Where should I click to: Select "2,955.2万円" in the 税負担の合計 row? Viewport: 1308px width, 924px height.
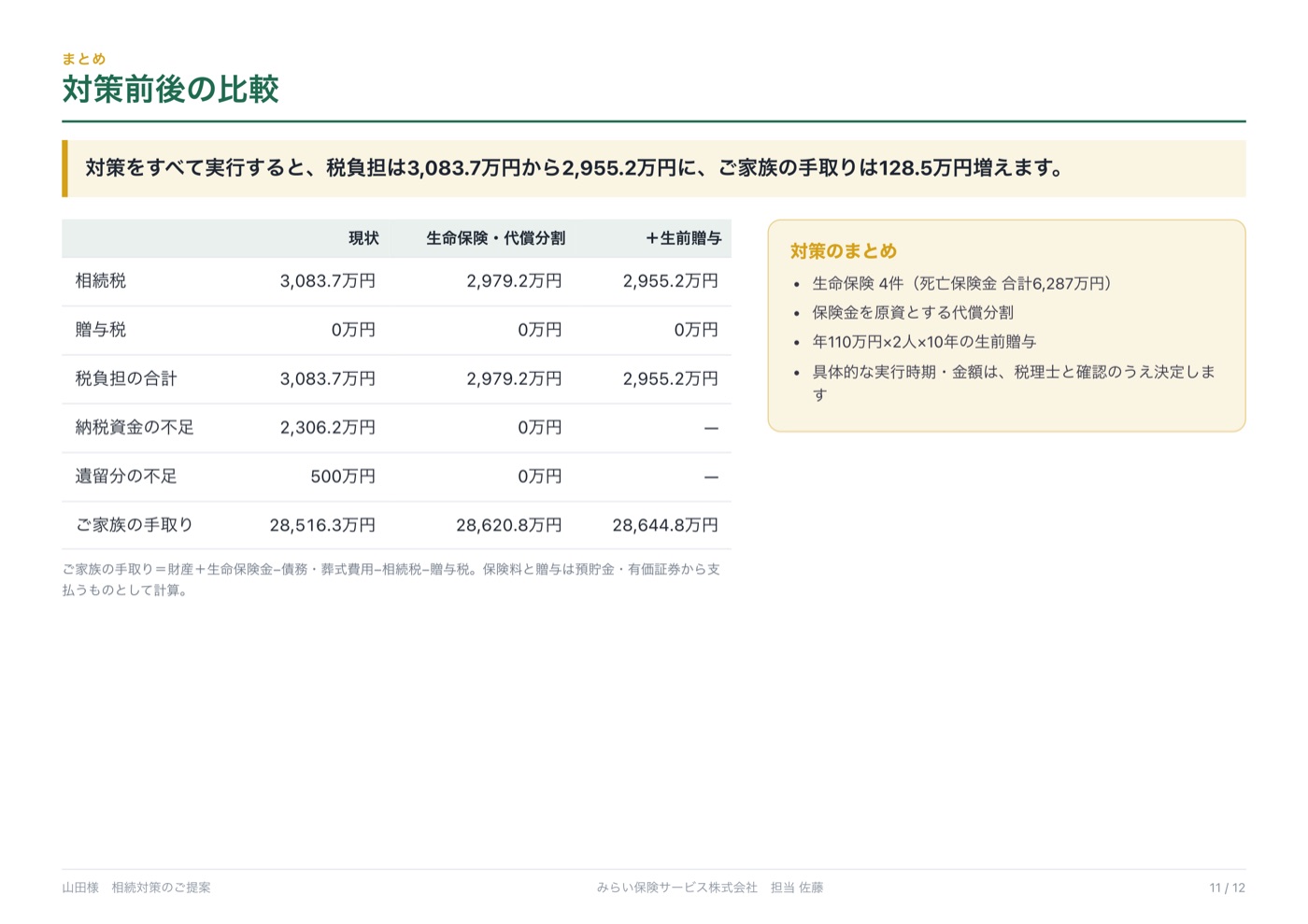pyautogui.click(x=671, y=378)
